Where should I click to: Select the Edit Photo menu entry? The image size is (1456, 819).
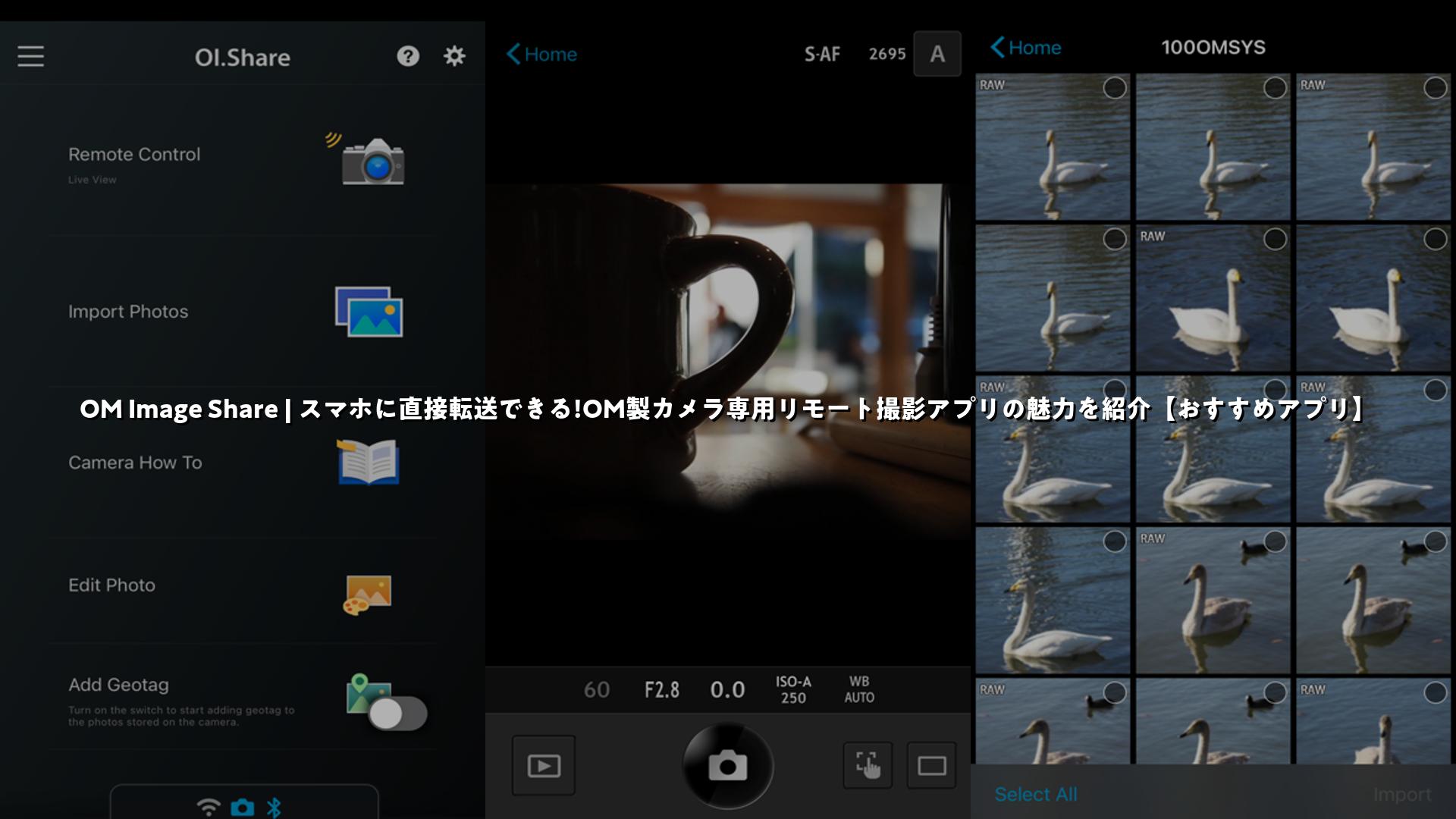tap(243, 591)
